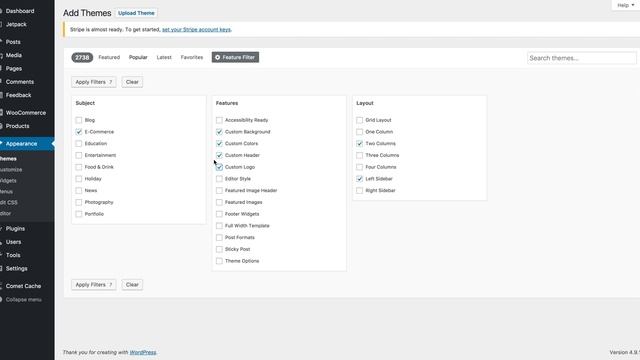Open Tools in sidebar
This screenshot has width=640, height=360.
[x=13, y=255]
